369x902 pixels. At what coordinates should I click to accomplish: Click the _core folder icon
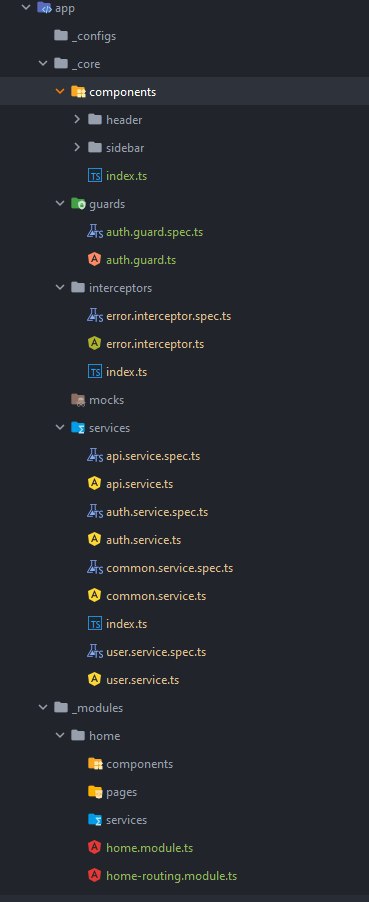(x=61, y=63)
